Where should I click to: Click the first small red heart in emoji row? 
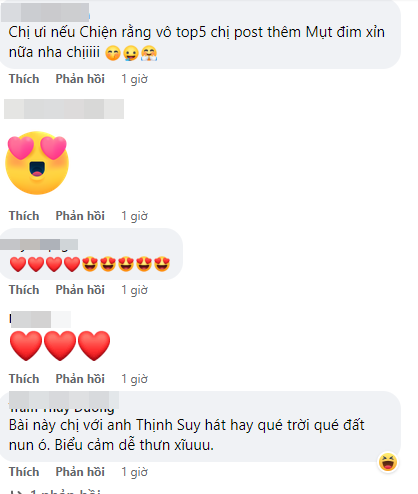18,264
